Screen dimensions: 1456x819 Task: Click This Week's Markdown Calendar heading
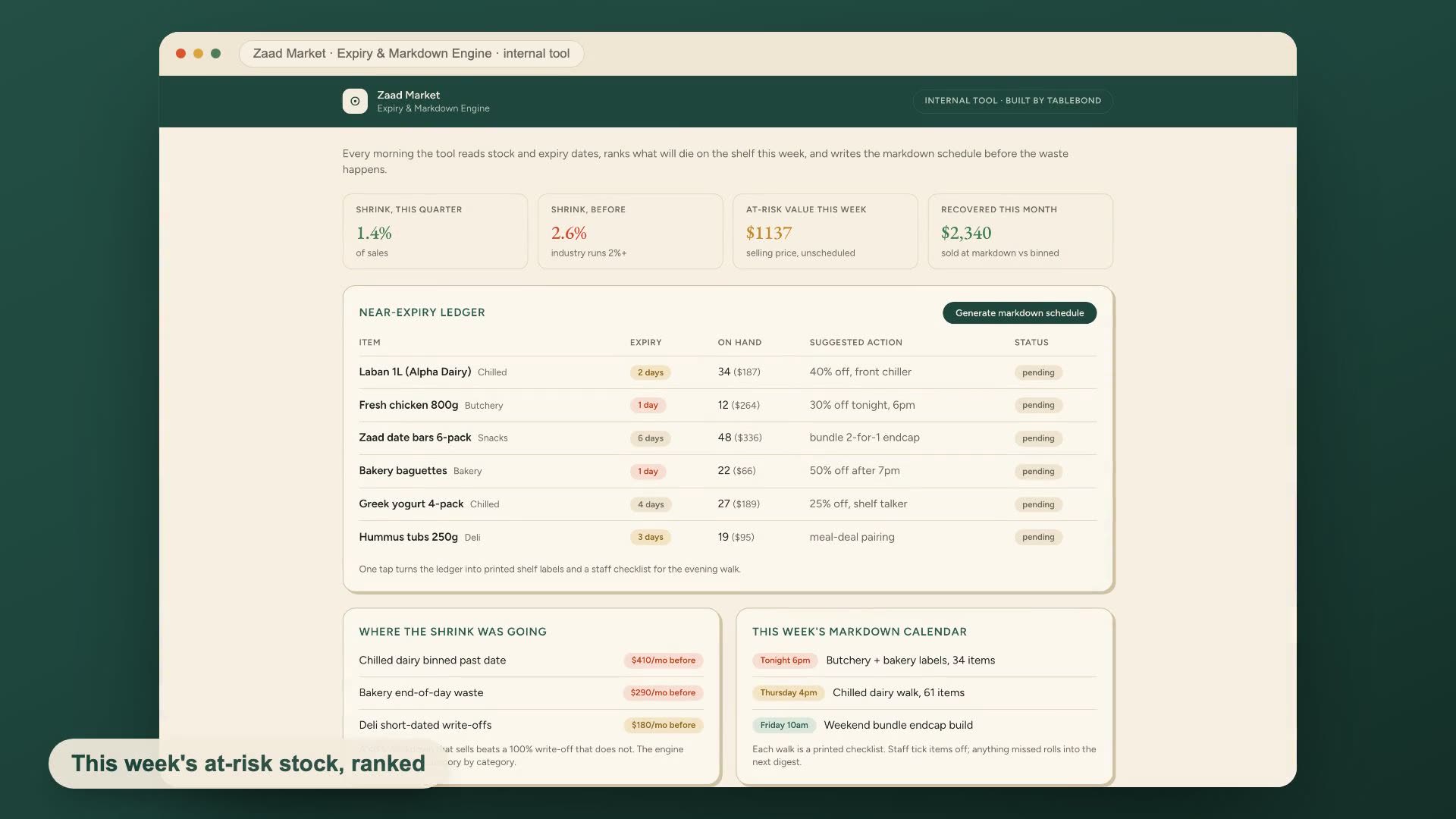(859, 632)
